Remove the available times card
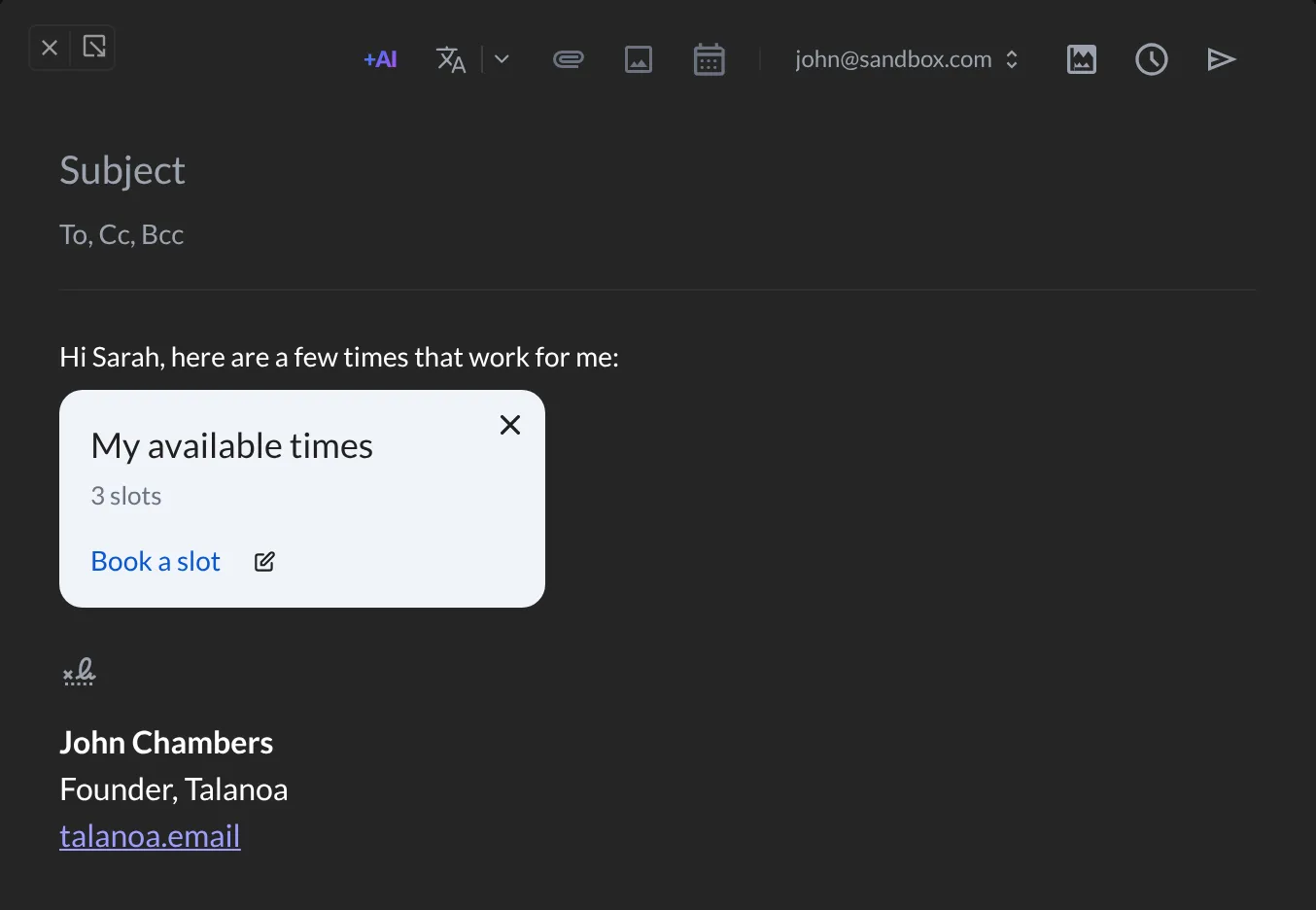1316x910 pixels. tap(510, 425)
